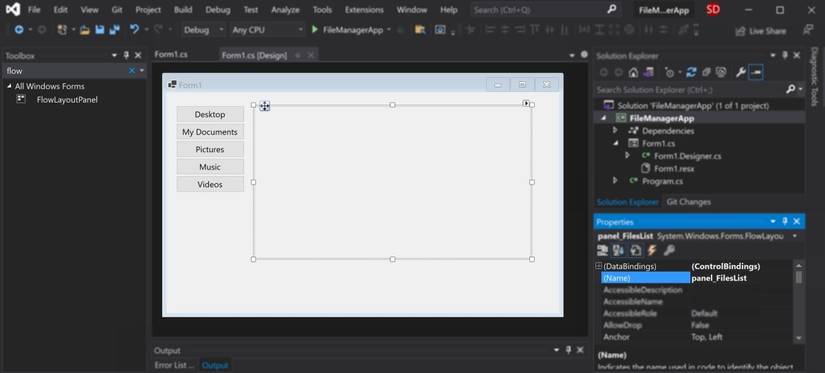Viewport: 825px width, 373px height.
Task: Expand the Dependencies node
Action: click(x=615, y=130)
